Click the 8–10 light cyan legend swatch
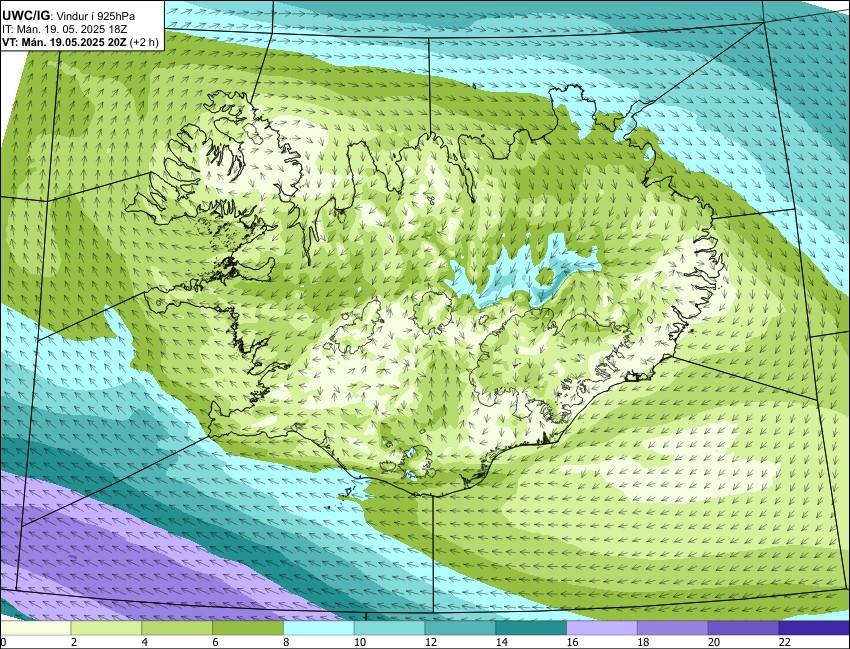Image resolution: width=850 pixels, height=649 pixels. point(319,628)
